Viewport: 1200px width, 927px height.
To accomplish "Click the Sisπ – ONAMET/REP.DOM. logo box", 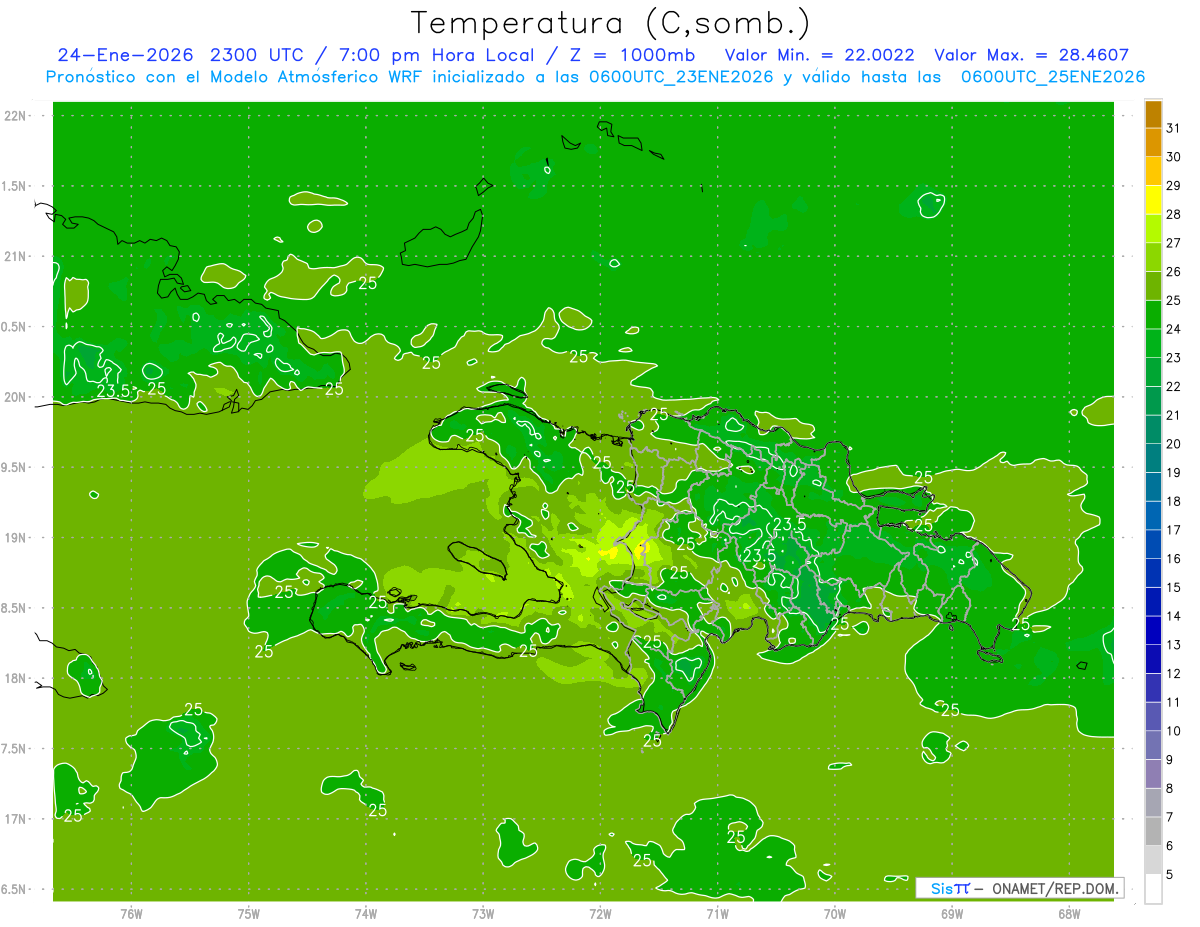I will [1020, 888].
